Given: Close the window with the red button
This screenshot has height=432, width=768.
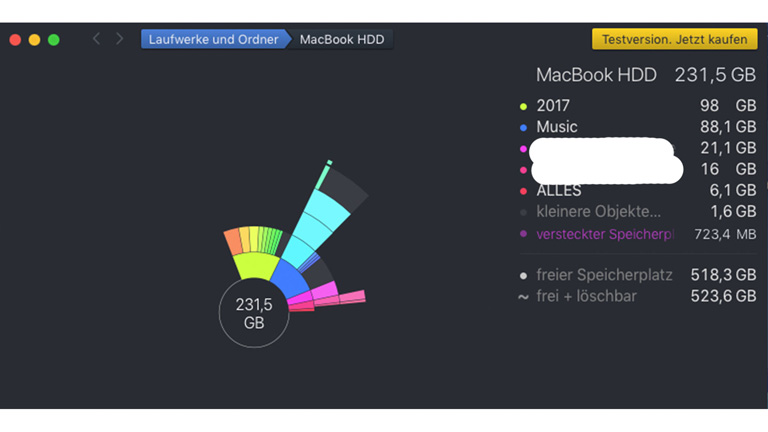Looking at the screenshot, I should pyautogui.click(x=15, y=40).
